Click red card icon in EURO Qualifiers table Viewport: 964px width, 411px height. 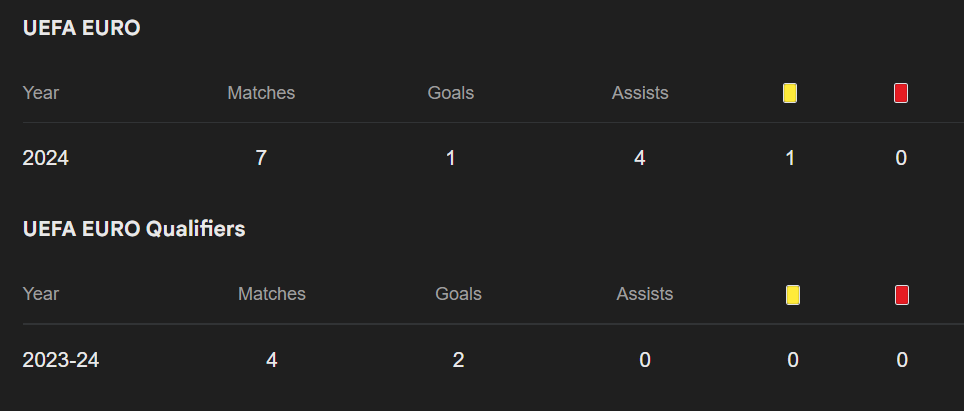pos(902,294)
